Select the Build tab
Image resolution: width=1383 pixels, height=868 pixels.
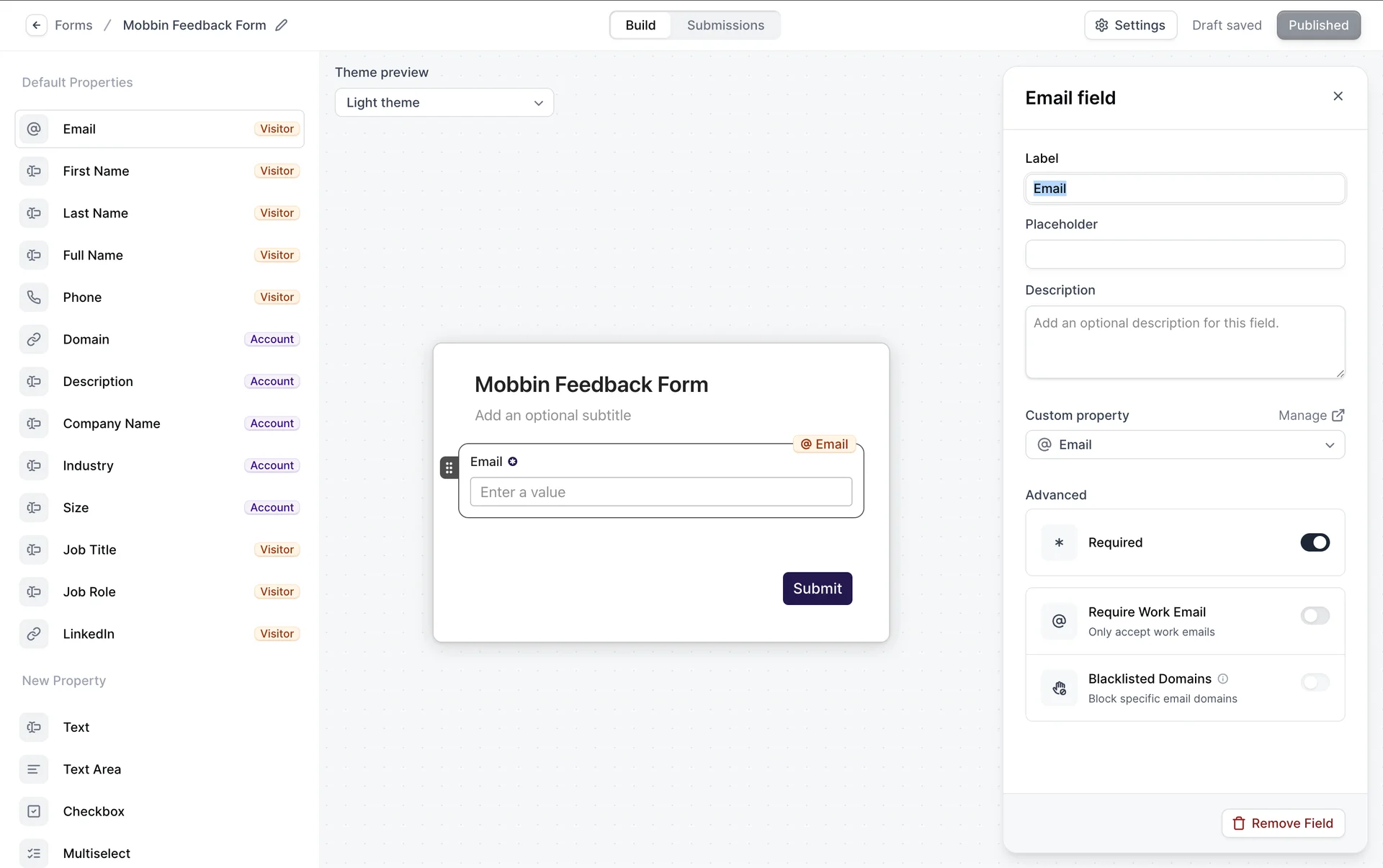(x=640, y=25)
